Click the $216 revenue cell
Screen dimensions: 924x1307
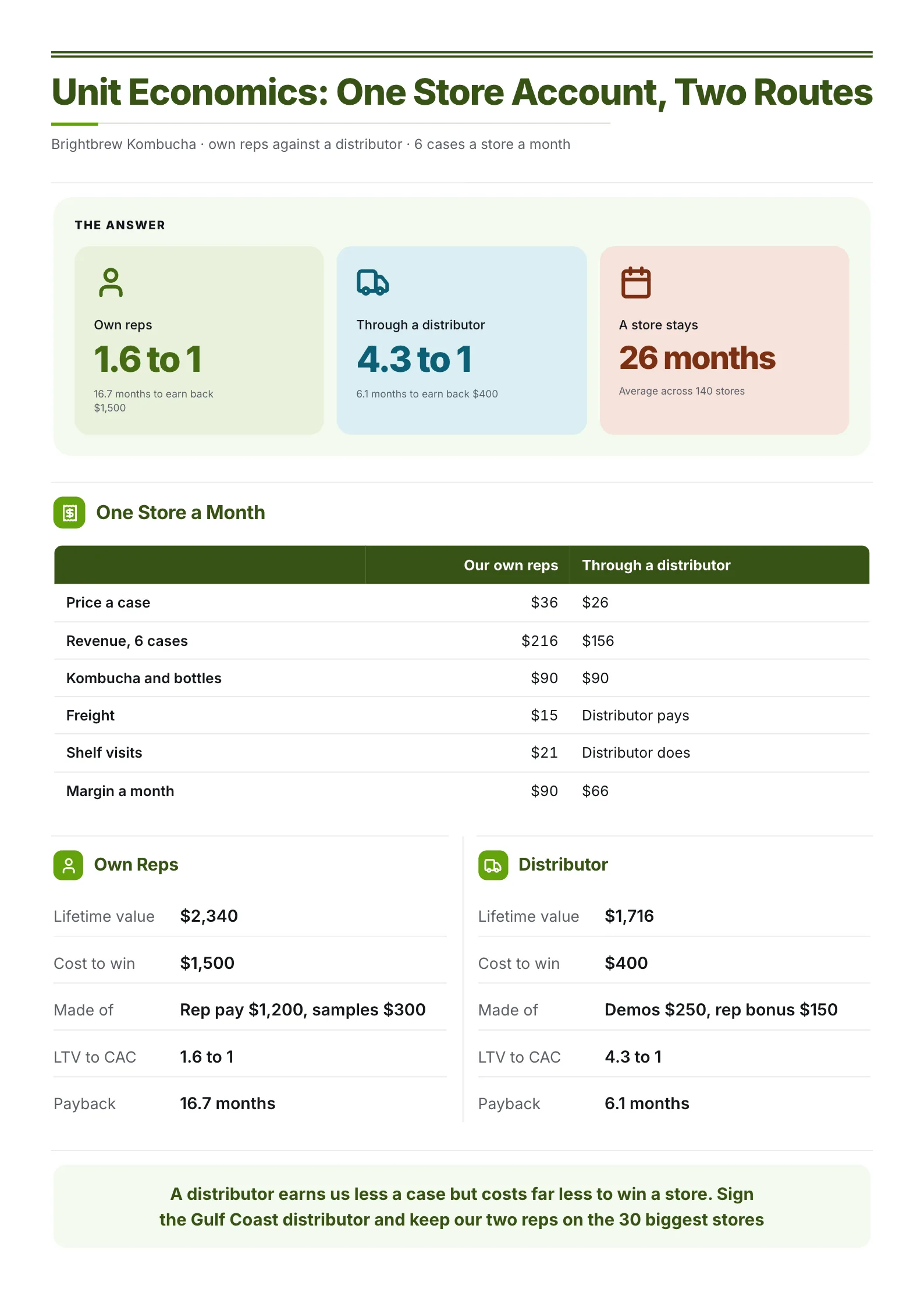(539, 641)
